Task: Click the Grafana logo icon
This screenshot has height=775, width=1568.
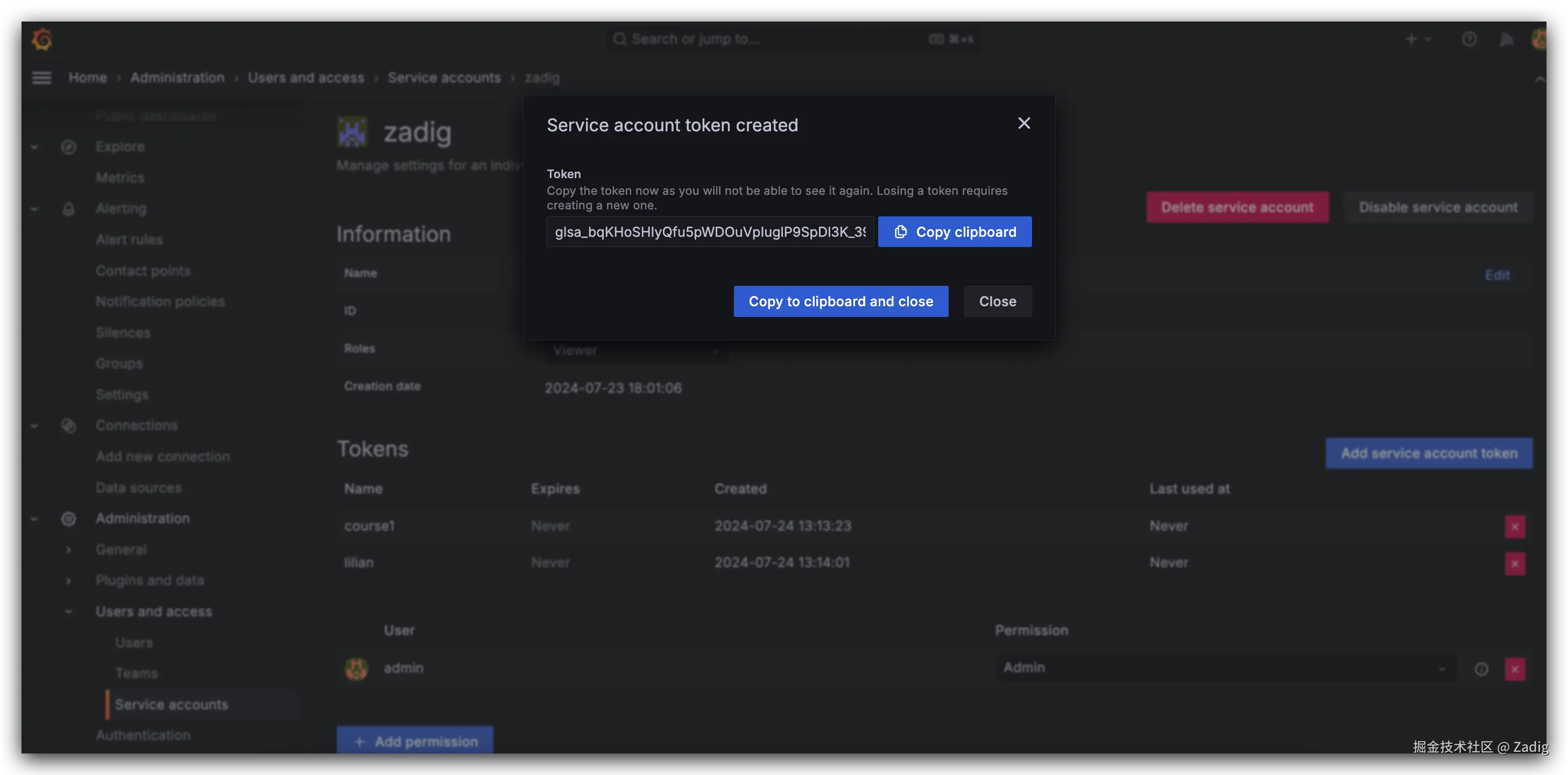Action: coord(42,39)
